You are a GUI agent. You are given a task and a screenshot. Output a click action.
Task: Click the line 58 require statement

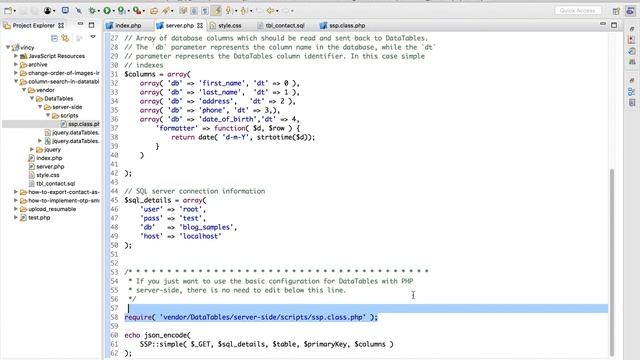[x=251, y=317]
